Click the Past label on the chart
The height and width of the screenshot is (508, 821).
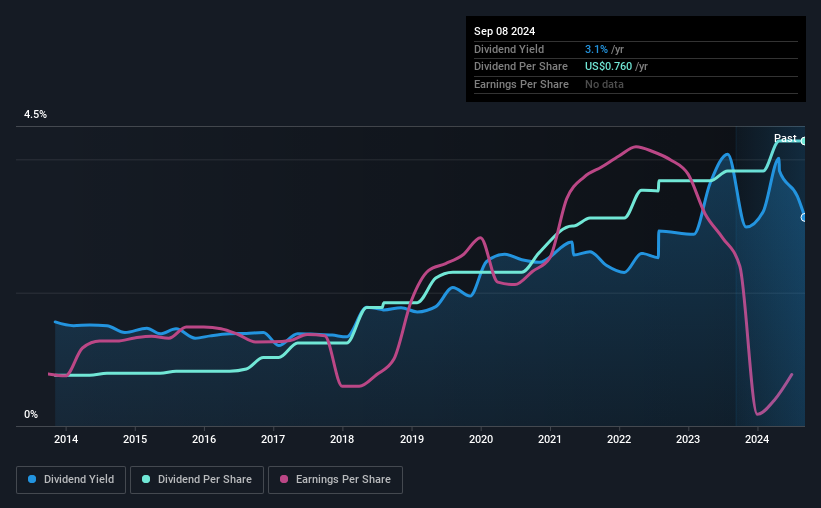click(785, 139)
